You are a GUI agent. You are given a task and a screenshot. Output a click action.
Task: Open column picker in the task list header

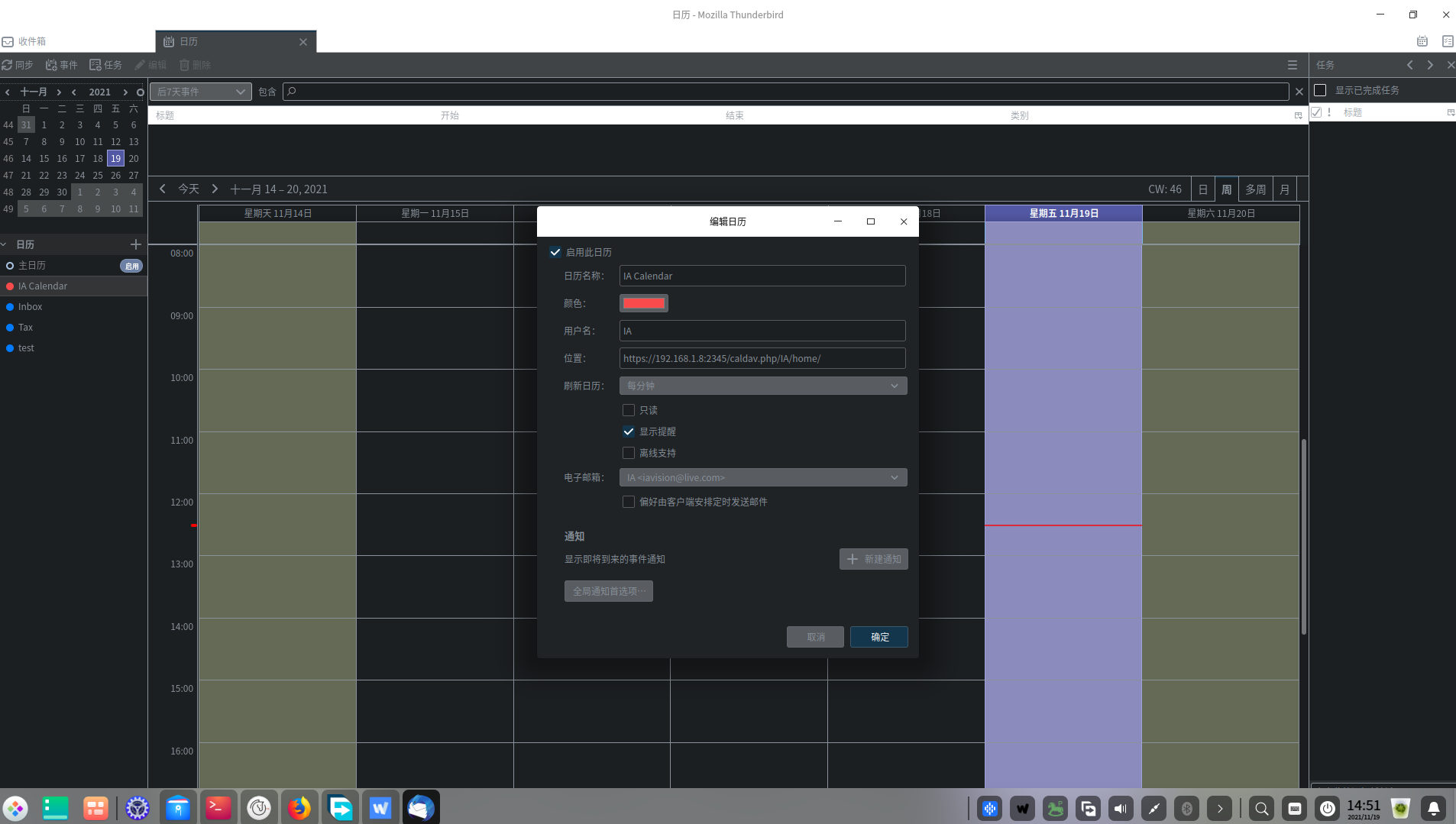pos(1451,112)
